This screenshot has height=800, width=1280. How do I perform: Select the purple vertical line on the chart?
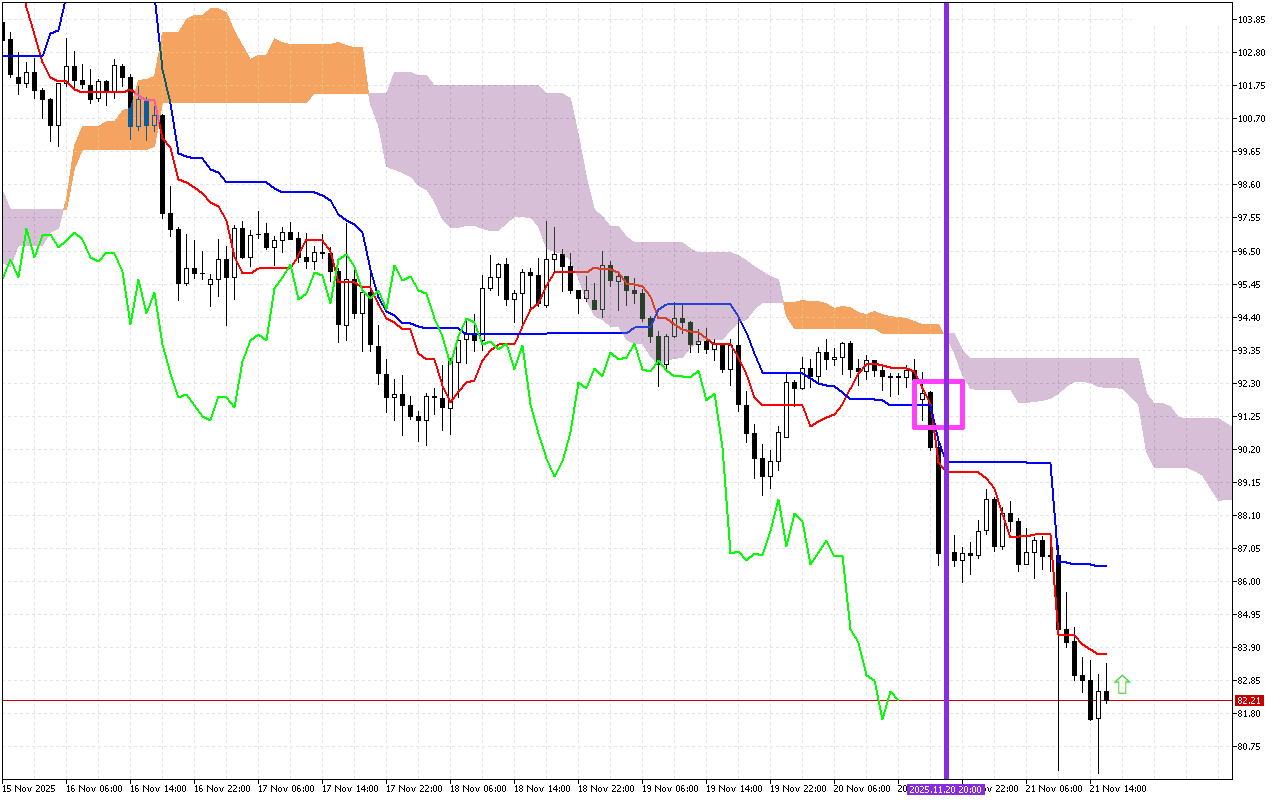click(946, 250)
